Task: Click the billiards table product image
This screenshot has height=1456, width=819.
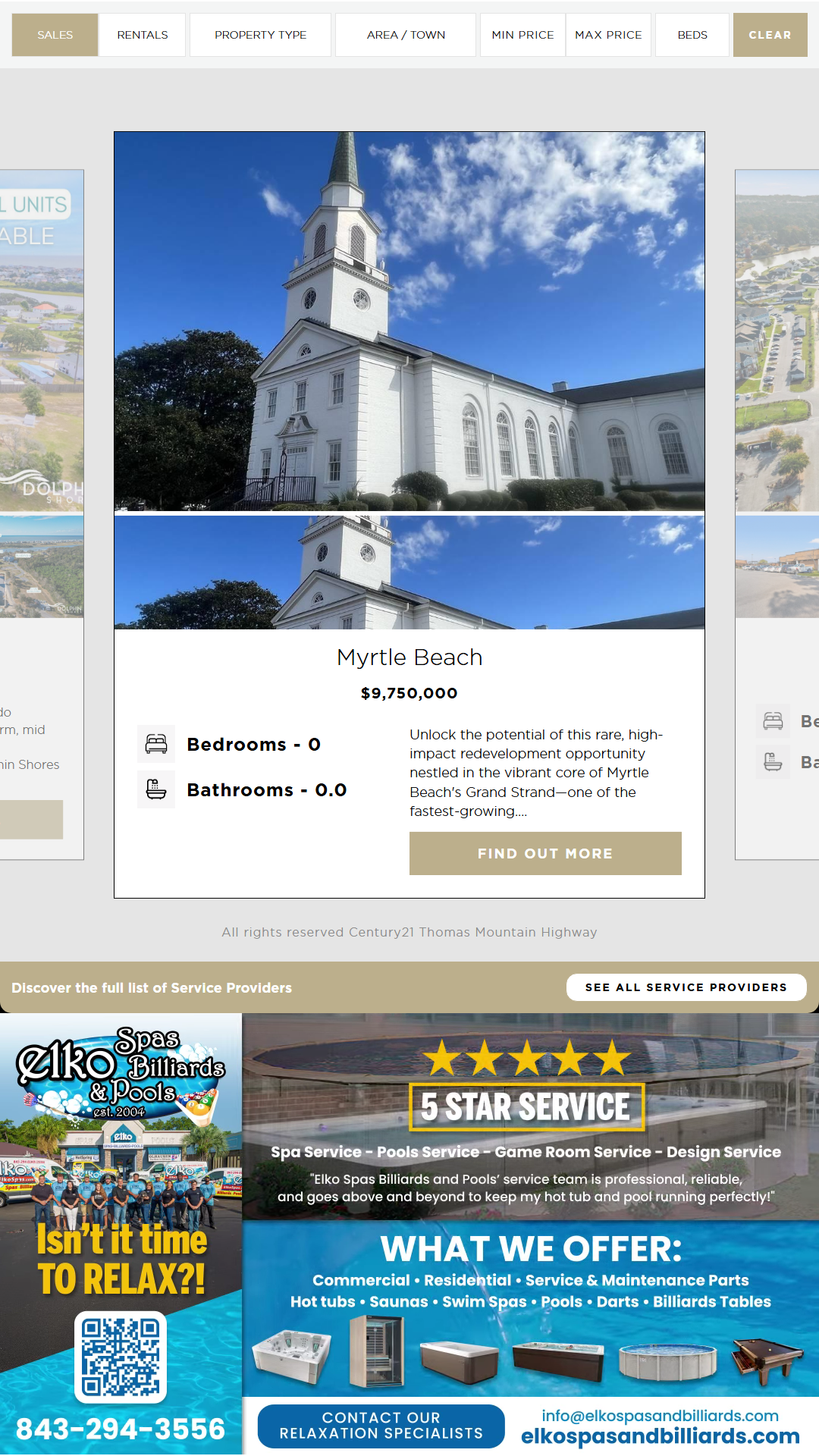Action: coord(767,1361)
